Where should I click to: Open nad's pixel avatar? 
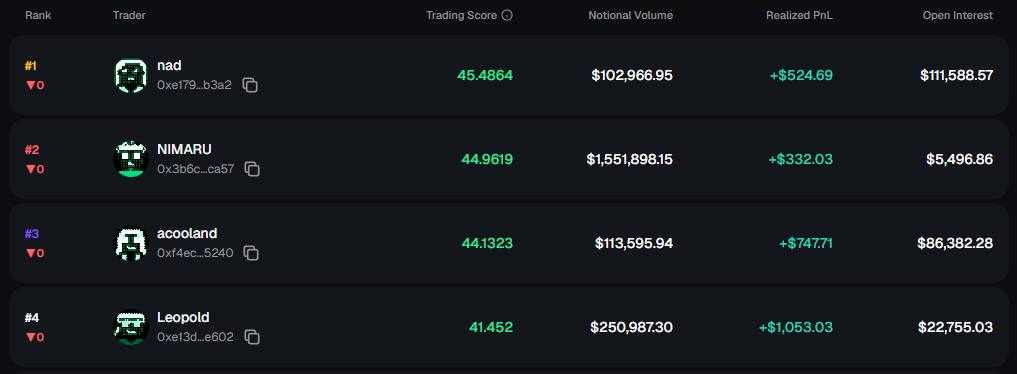pos(131,76)
